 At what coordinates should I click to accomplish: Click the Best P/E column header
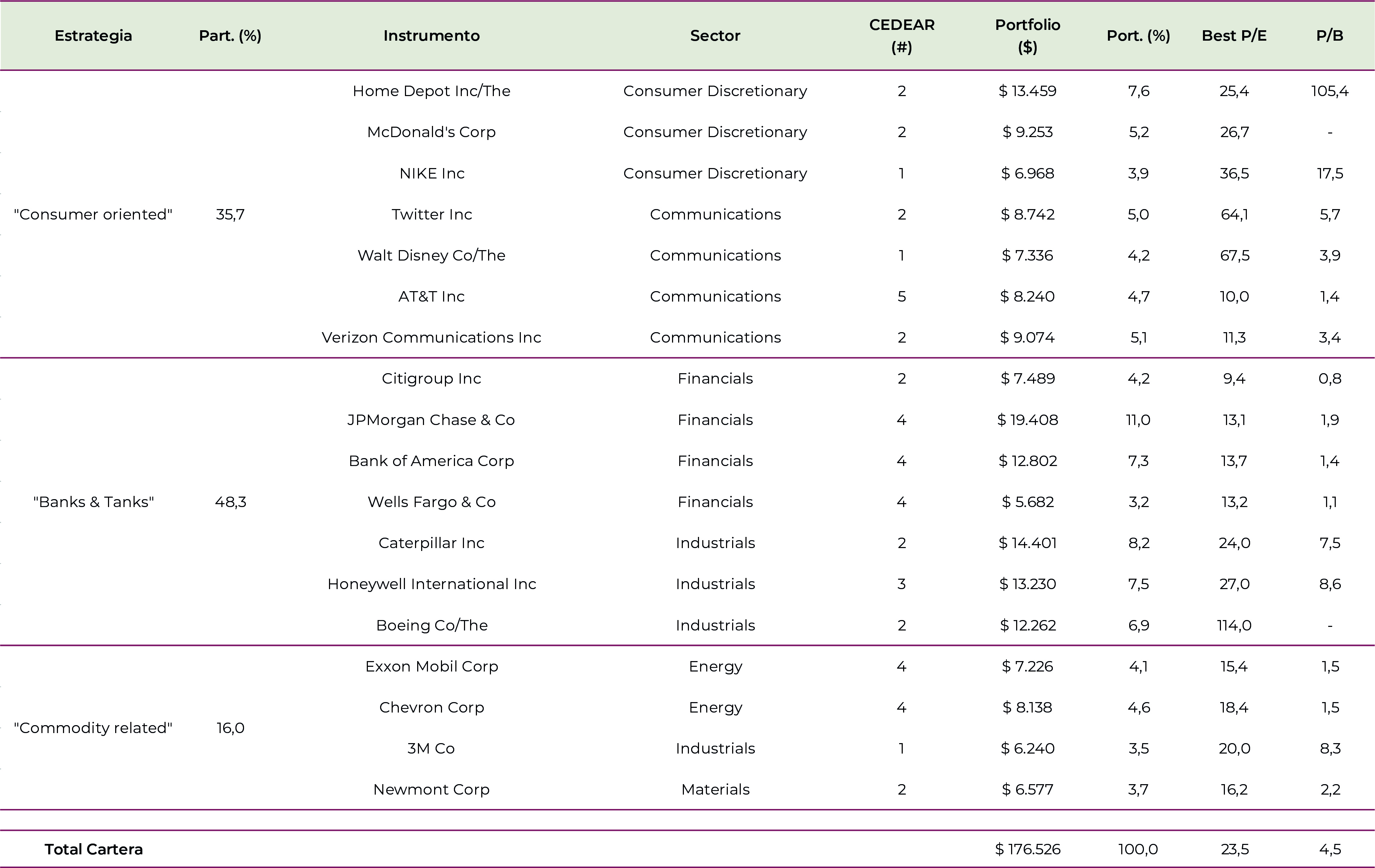1234,35
